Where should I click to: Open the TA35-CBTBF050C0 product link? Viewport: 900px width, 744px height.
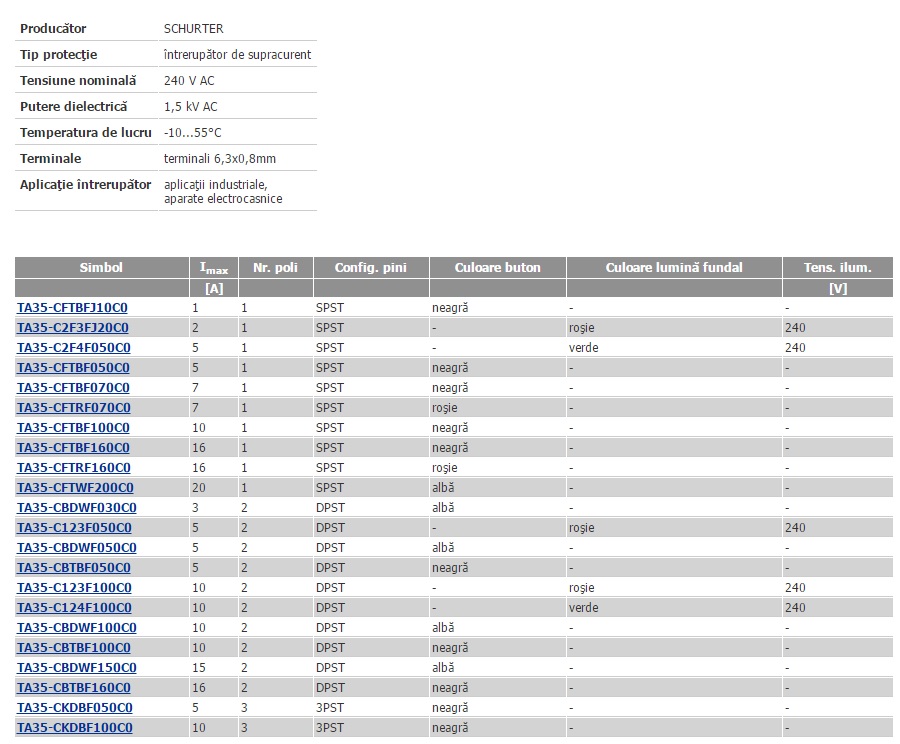(74, 568)
